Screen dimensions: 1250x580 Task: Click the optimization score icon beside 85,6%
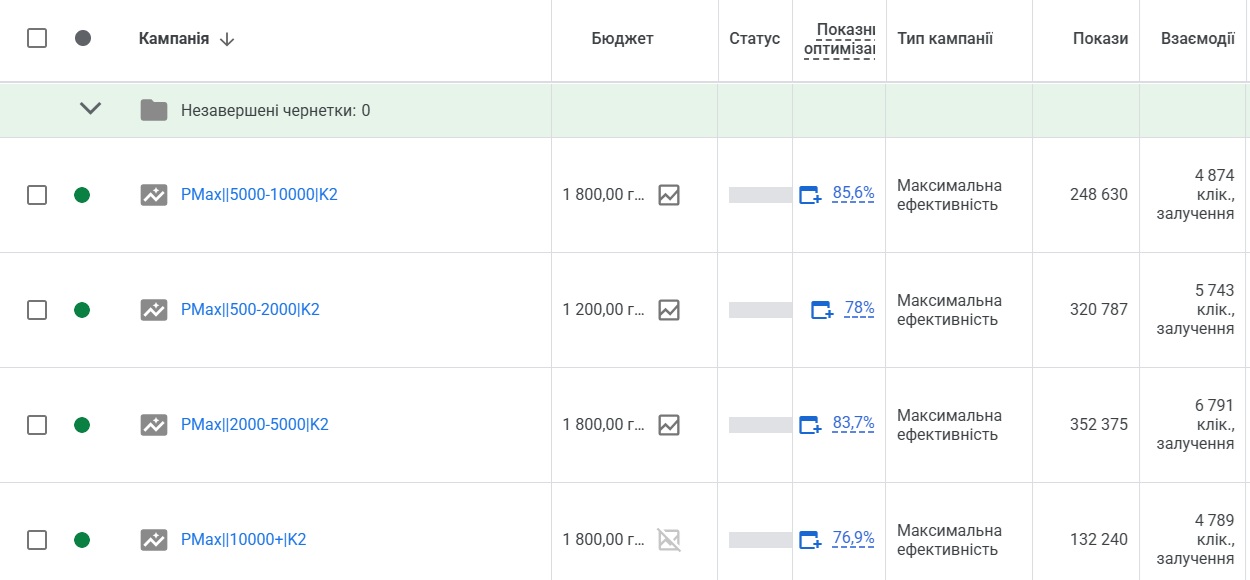810,195
